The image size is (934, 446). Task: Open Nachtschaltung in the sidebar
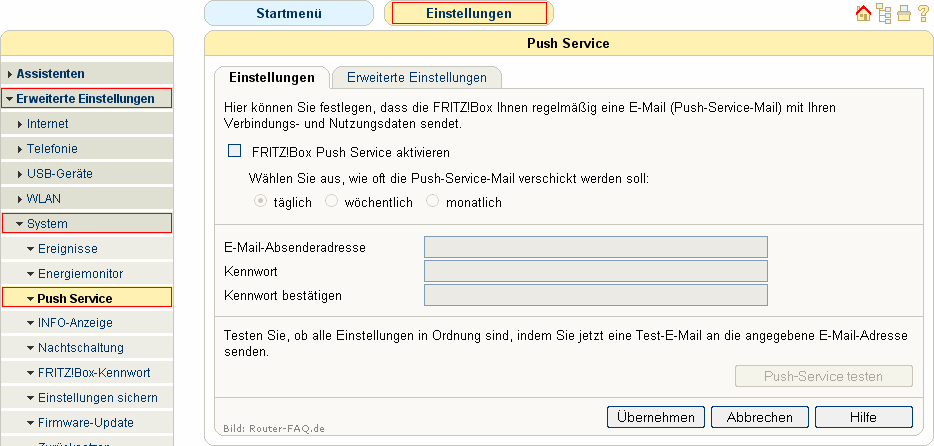tap(87, 348)
